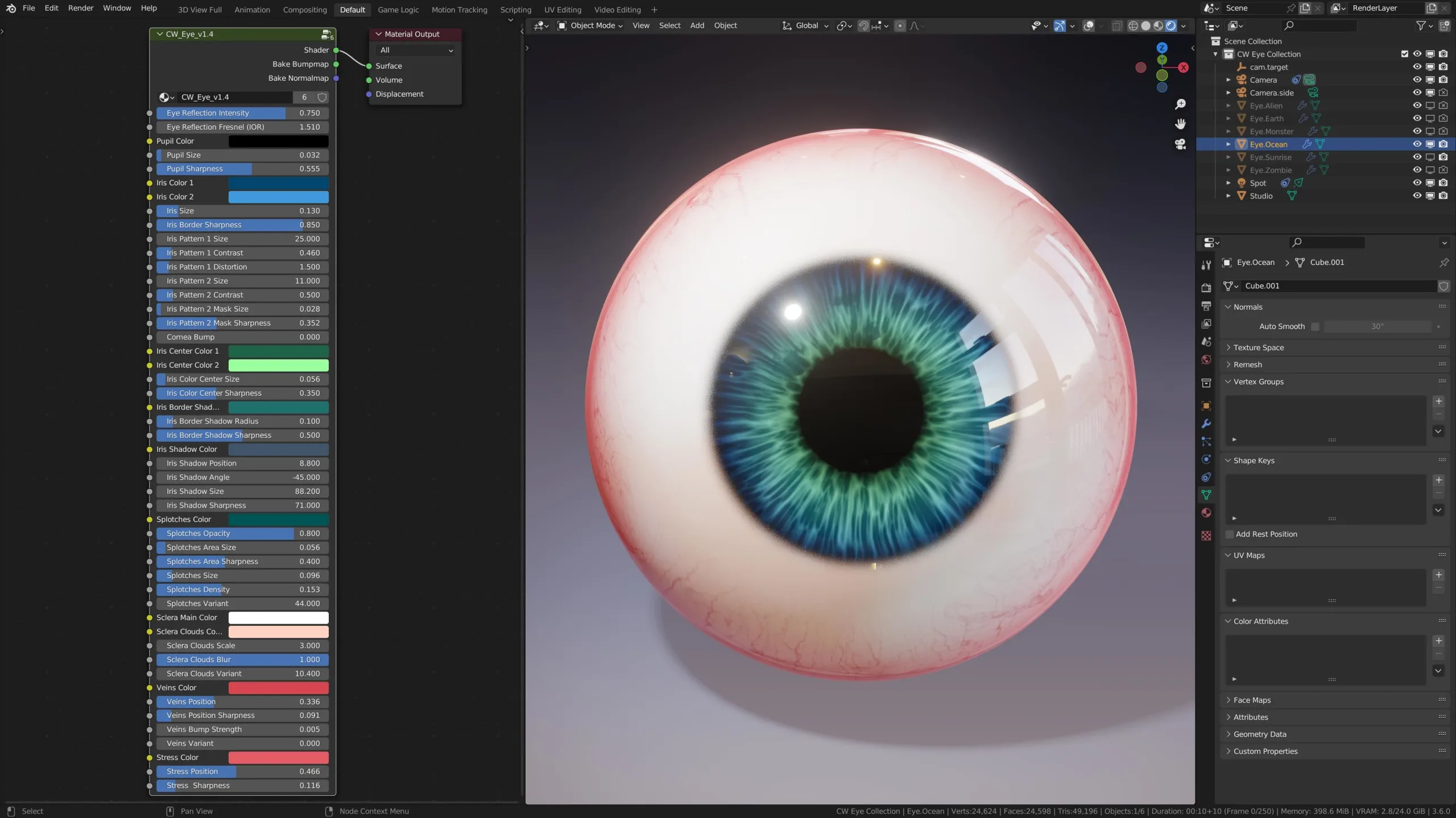
Task: Toggle viewport visibility of Eye.Alien
Action: click(1417, 106)
